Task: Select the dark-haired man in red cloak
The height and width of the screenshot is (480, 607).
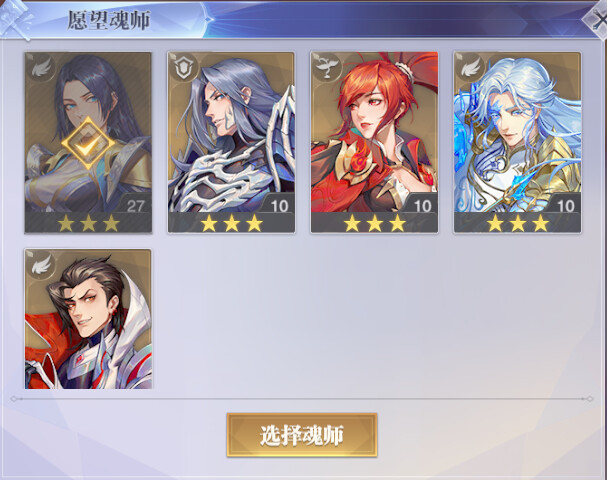Action: tap(88, 319)
